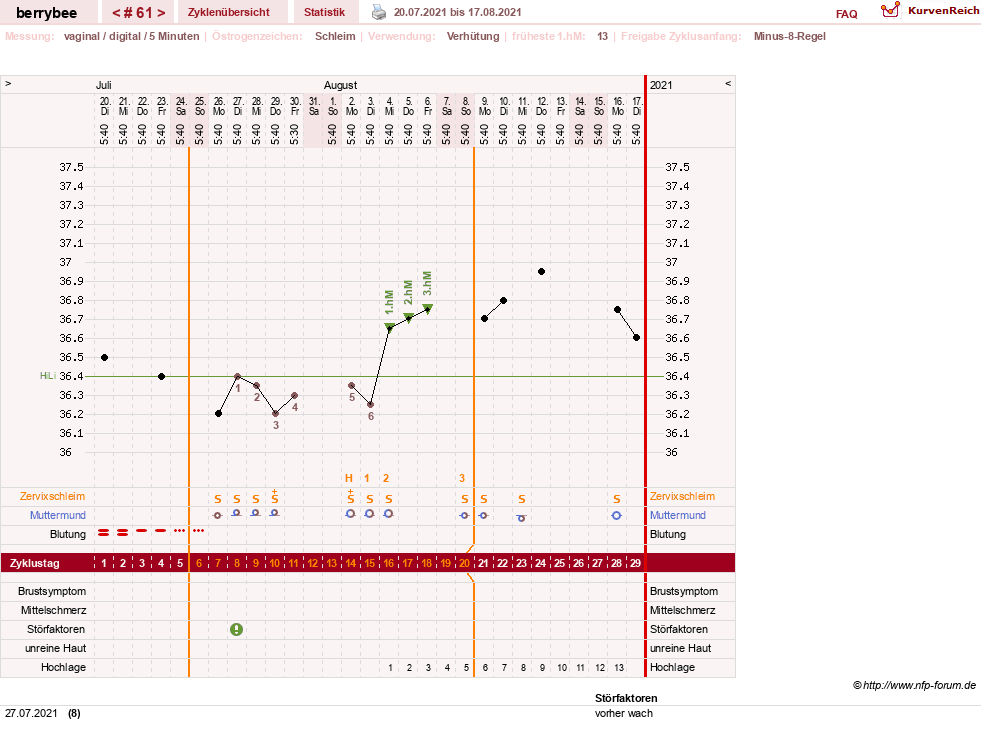This screenshot has width=981, height=737.
Task: Click the bleeding dash on cycle day 4
Action: (x=161, y=531)
